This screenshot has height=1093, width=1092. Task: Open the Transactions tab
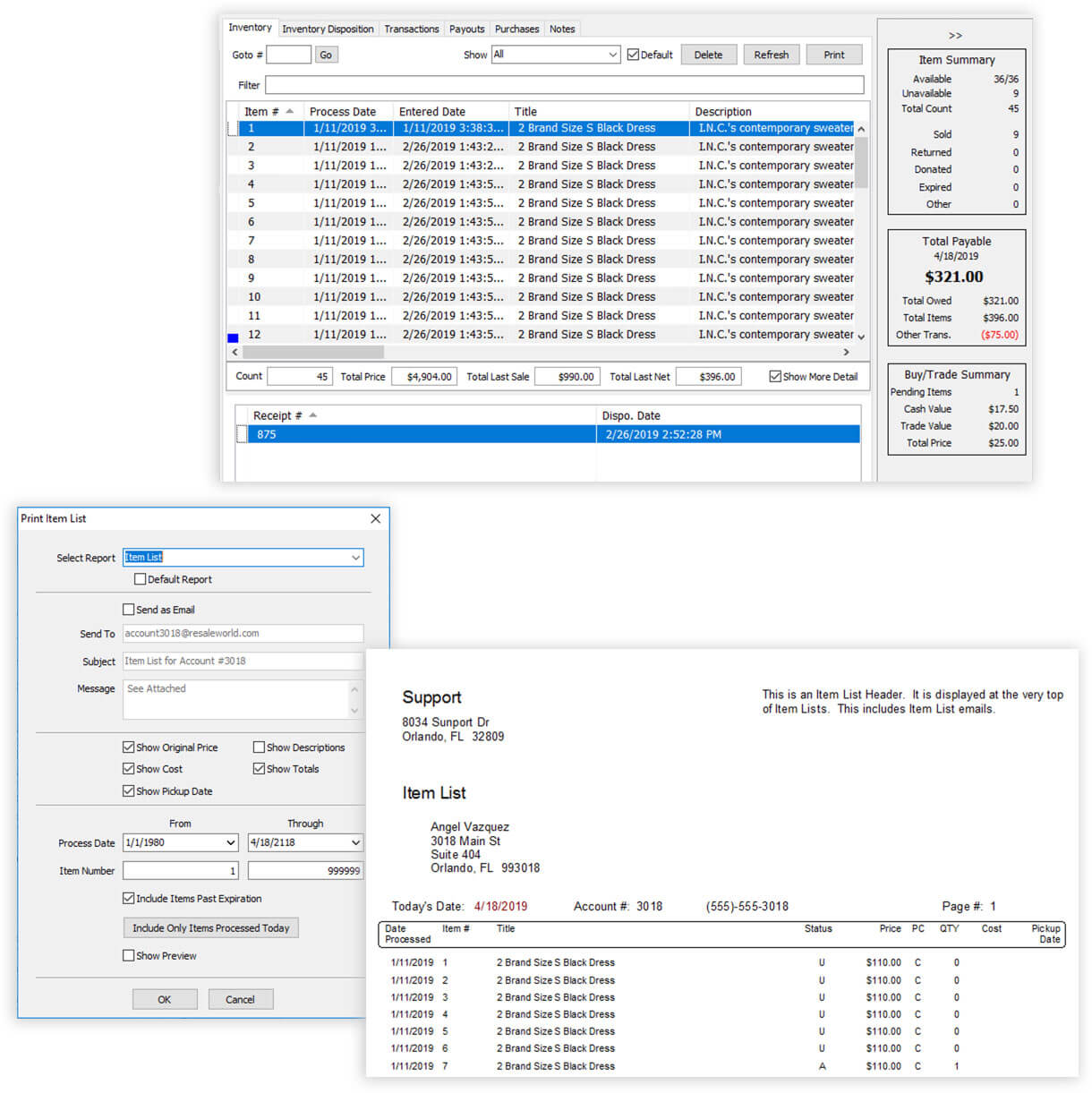pyautogui.click(x=412, y=29)
